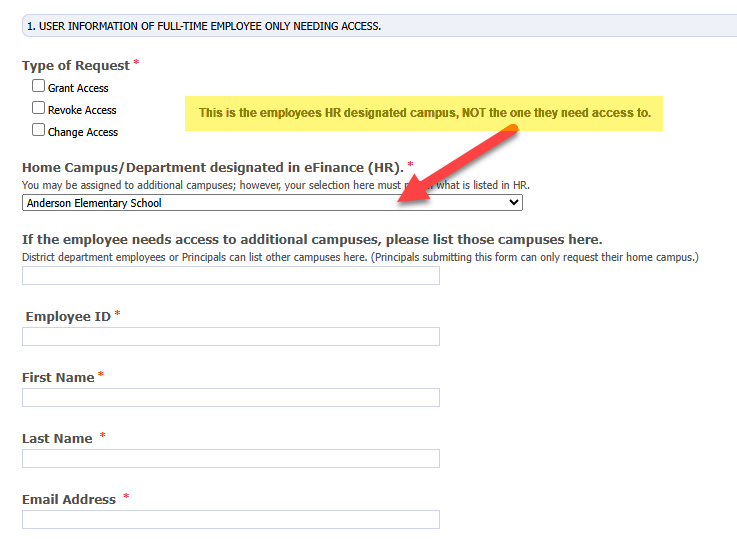
Task: Tick the Revoke Access checkbox
Action: tap(39, 108)
